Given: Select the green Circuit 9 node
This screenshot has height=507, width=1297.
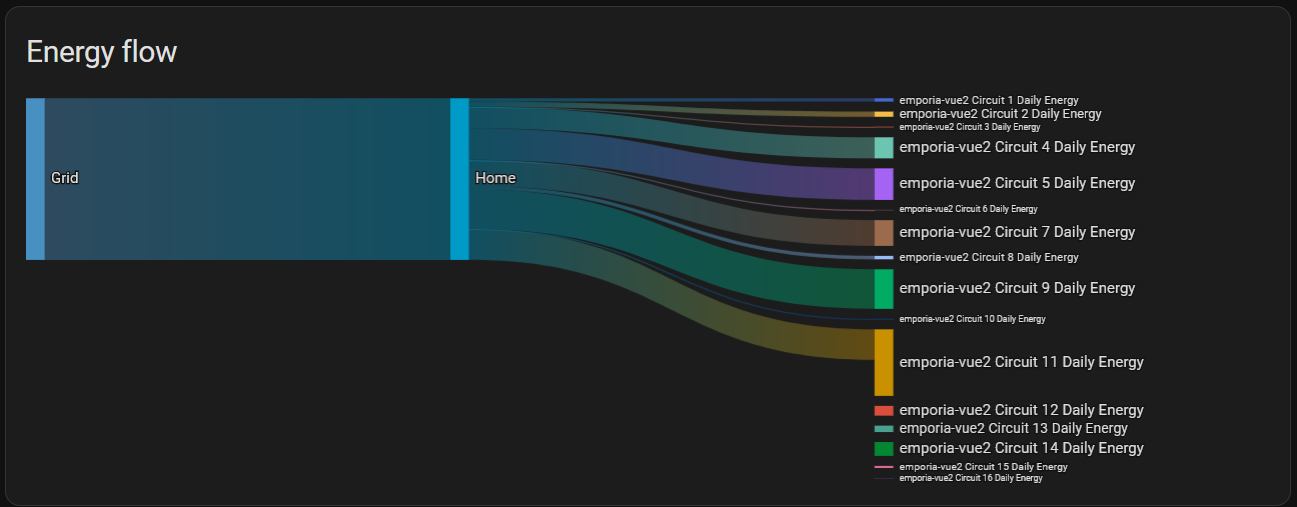Looking at the screenshot, I should (x=883, y=289).
